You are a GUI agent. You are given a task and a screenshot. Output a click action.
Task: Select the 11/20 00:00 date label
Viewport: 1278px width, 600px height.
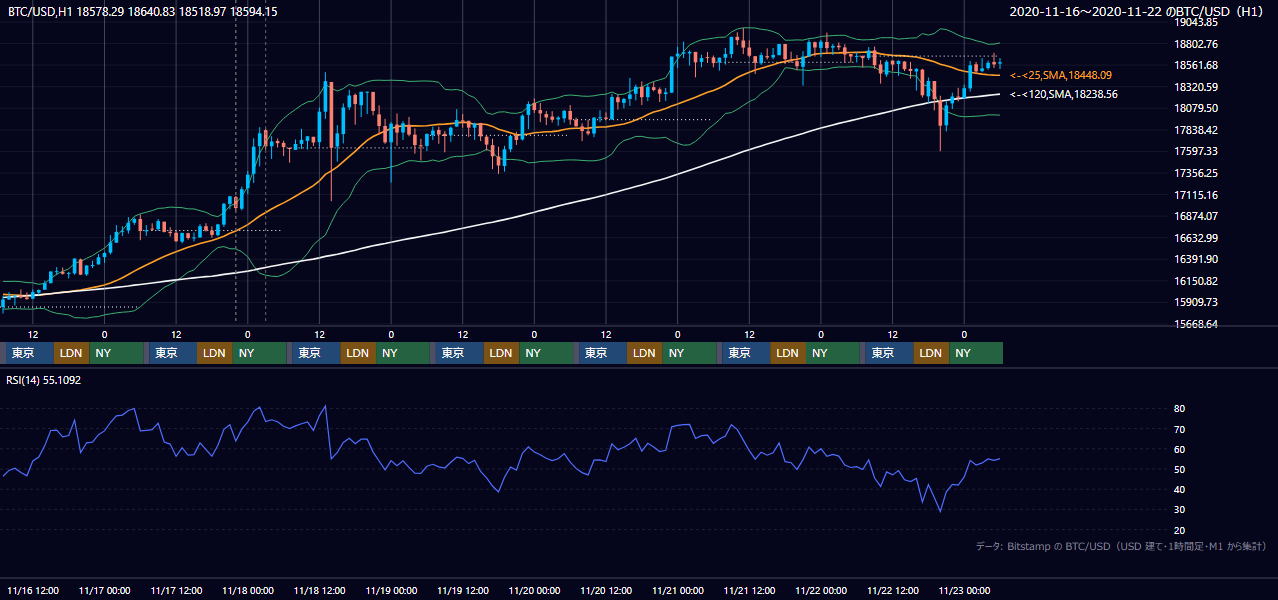pyautogui.click(x=535, y=591)
